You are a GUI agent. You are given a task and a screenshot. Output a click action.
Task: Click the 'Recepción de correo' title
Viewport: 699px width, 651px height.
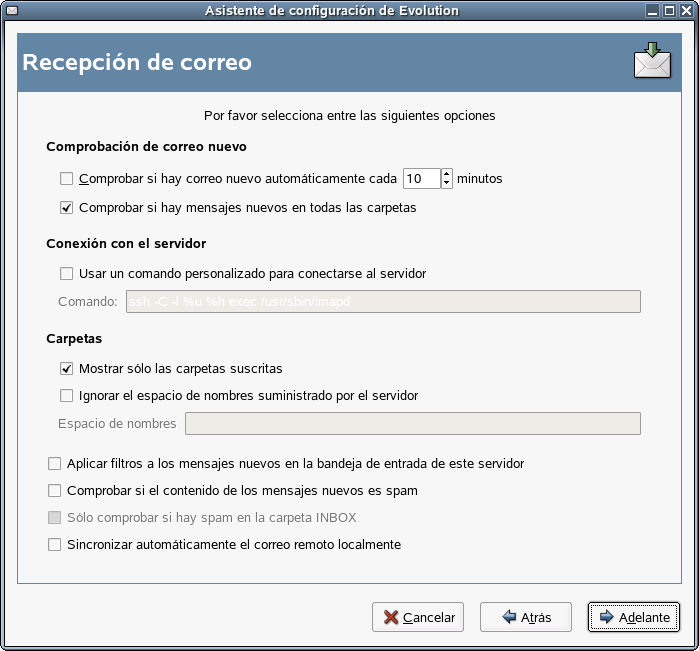(x=137, y=62)
